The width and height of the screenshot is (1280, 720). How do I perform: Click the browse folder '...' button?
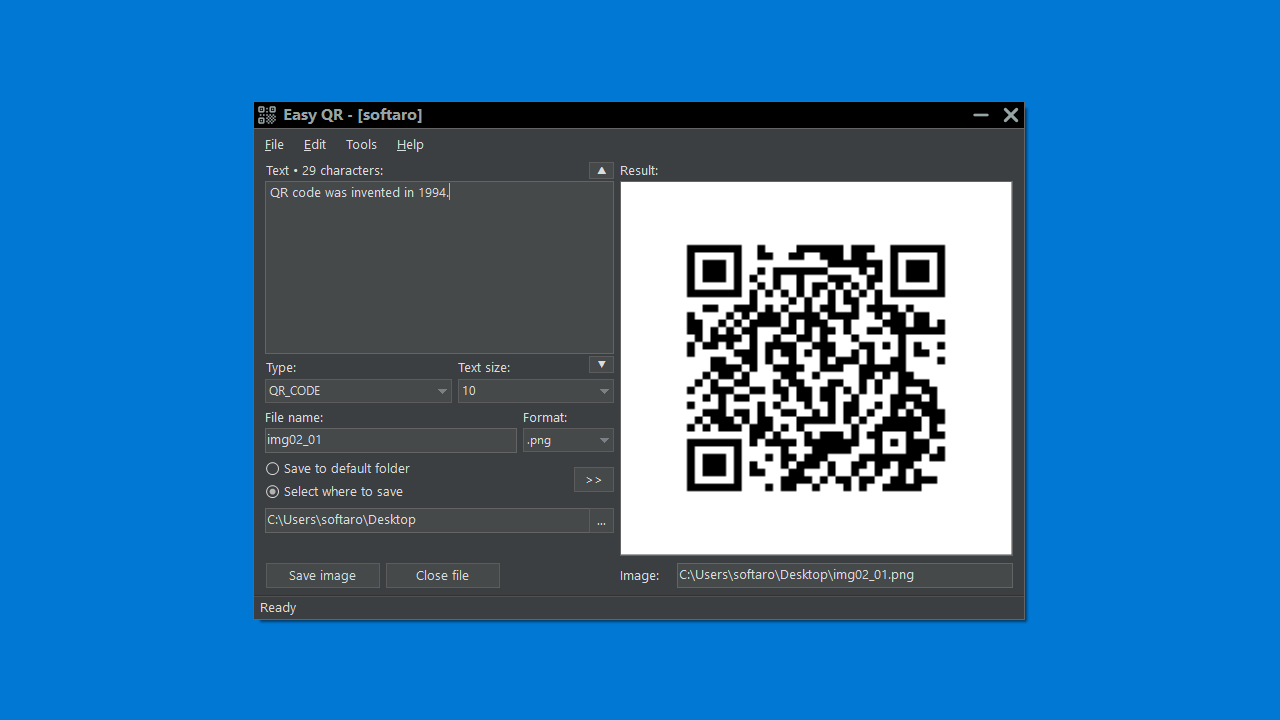click(602, 520)
